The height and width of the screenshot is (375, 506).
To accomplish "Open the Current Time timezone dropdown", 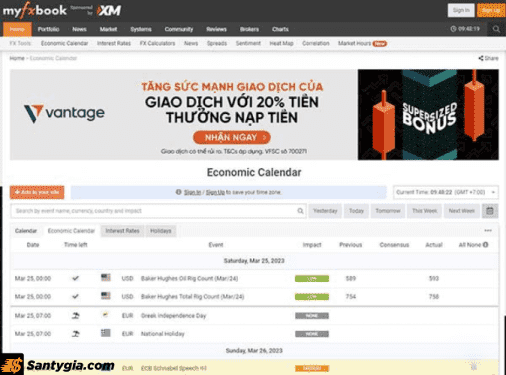I will point(446,192).
